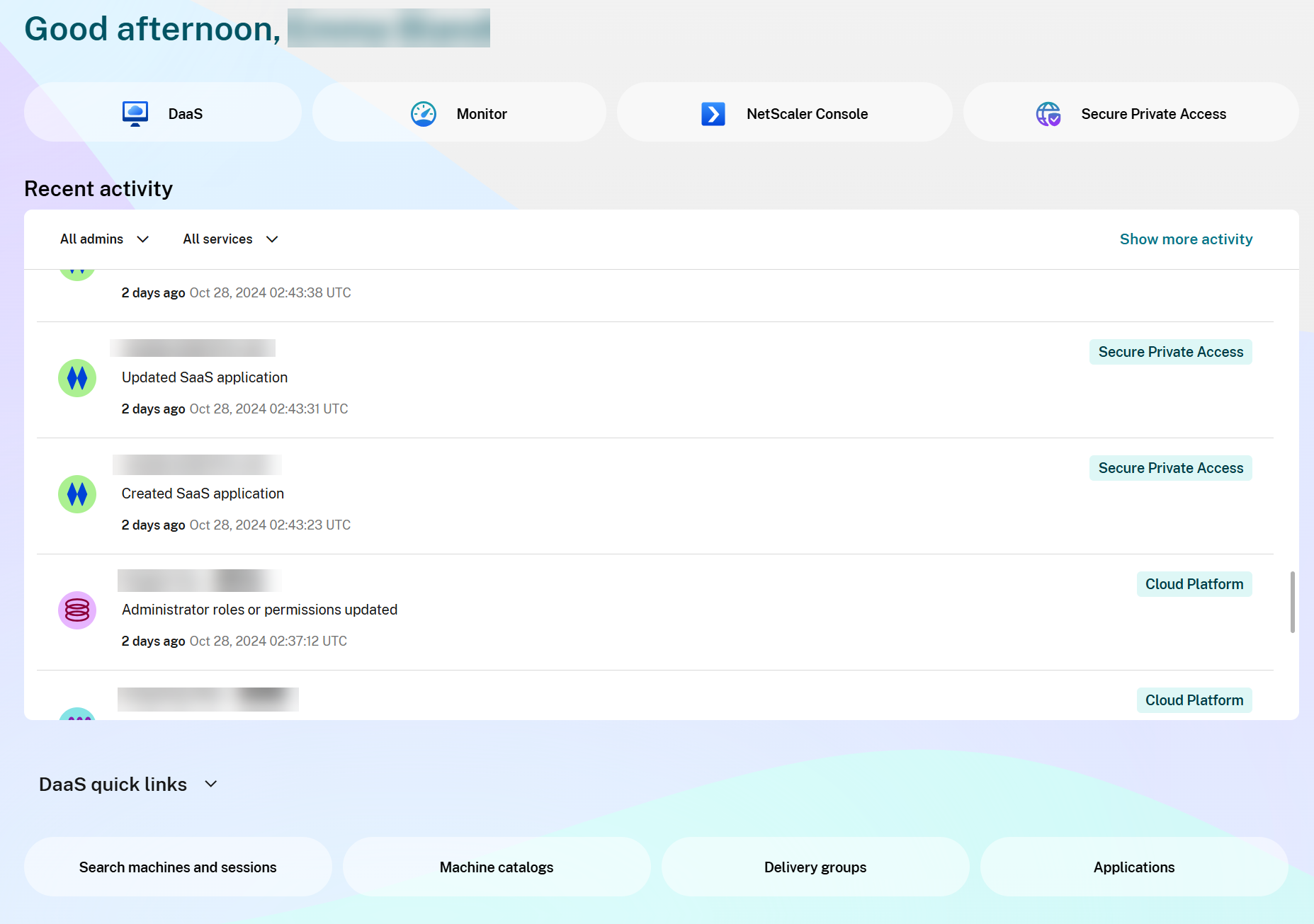1314x924 pixels.
Task: Click the DaaS monitor cloud icon
Action: click(135, 113)
